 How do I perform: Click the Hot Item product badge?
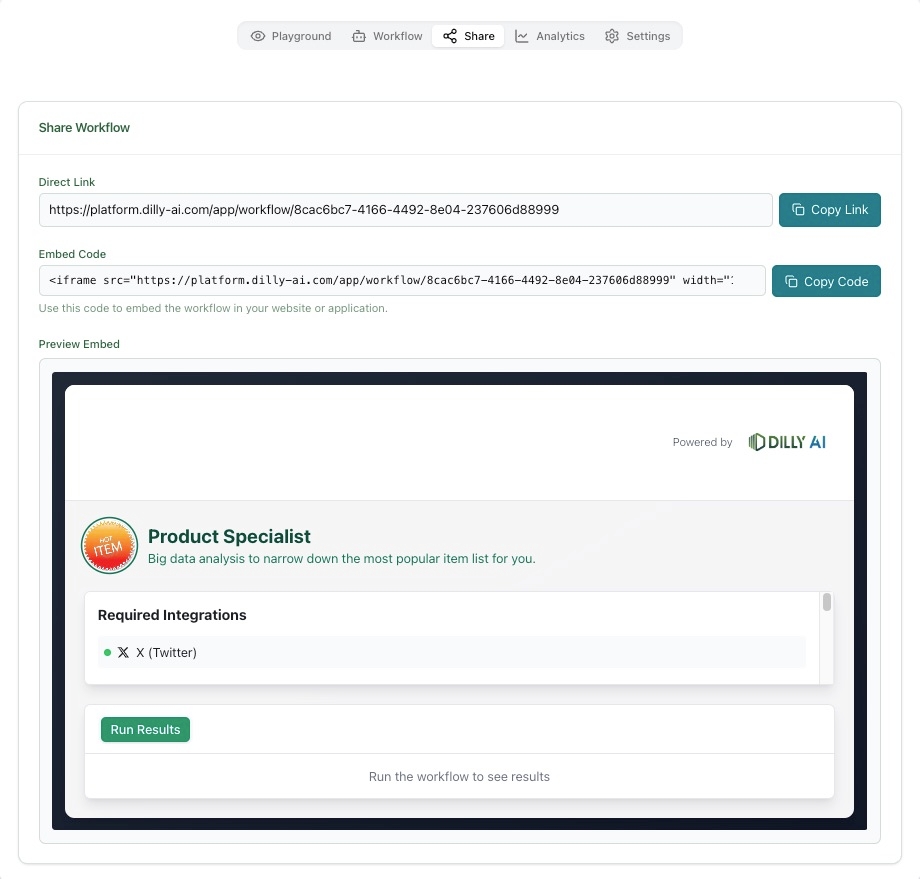[x=109, y=546]
